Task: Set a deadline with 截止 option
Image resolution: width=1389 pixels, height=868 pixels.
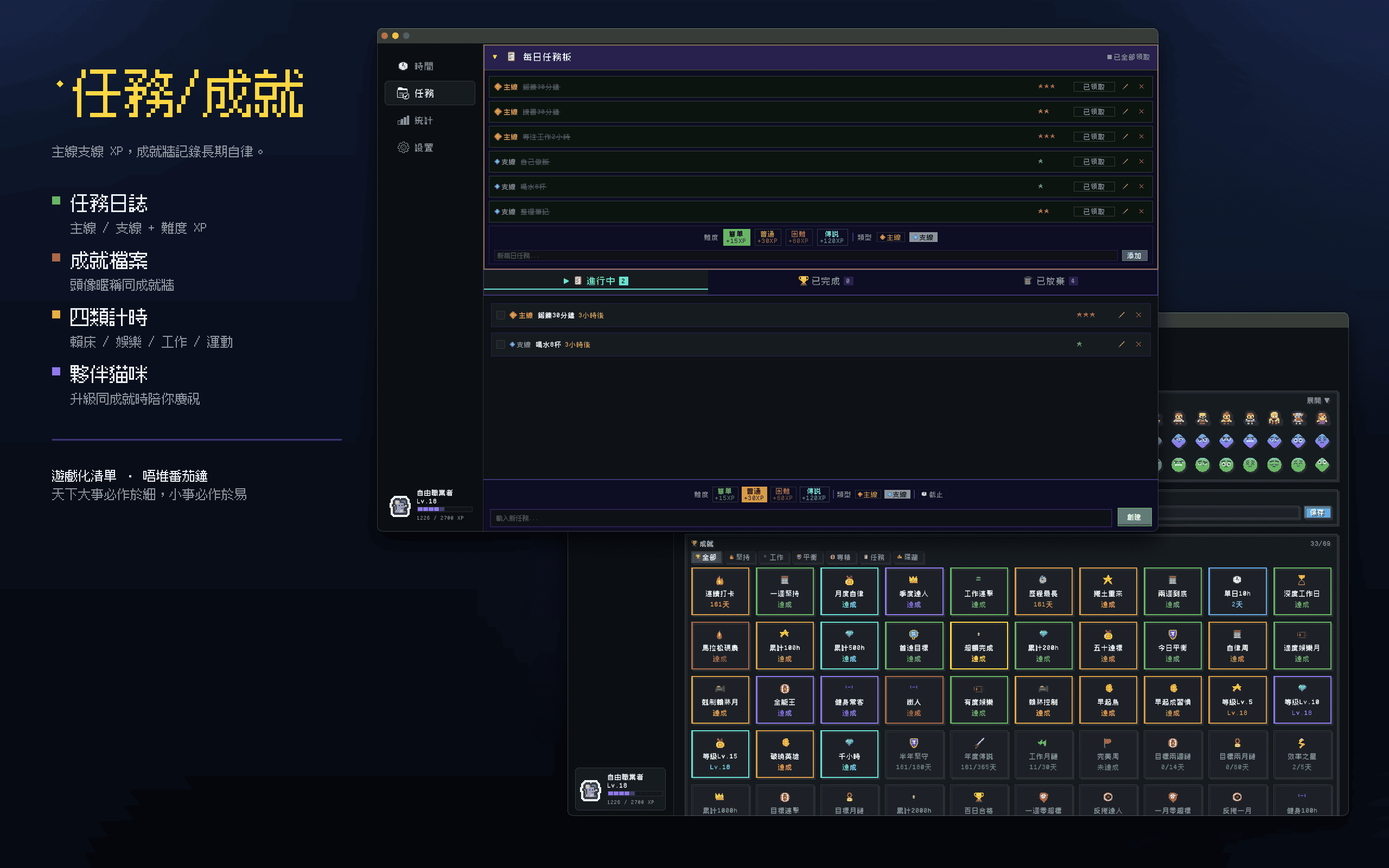Action: pos(932,494)
